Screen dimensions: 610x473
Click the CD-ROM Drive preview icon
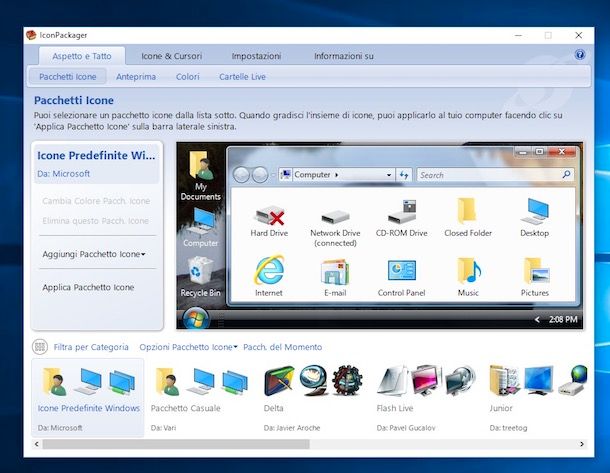401,212
